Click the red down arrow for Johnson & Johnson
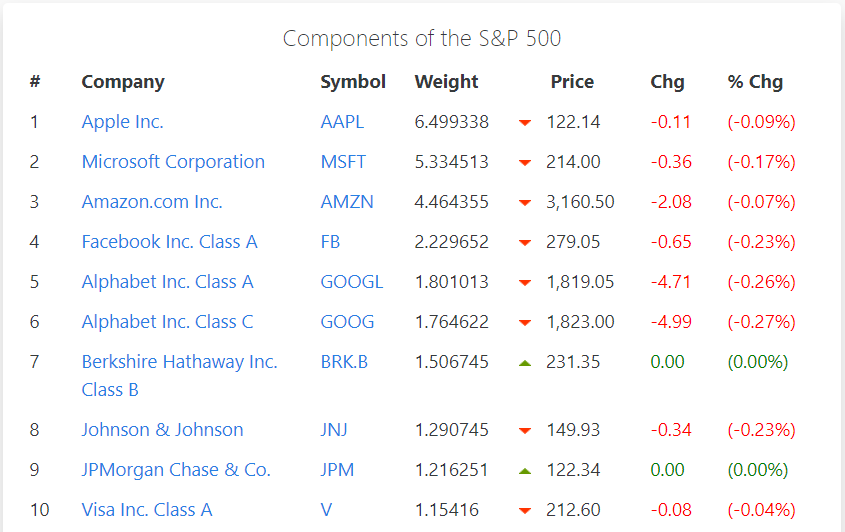Viewport: 845px width, 532px height. pyautogui.click(x=525, y=431)
